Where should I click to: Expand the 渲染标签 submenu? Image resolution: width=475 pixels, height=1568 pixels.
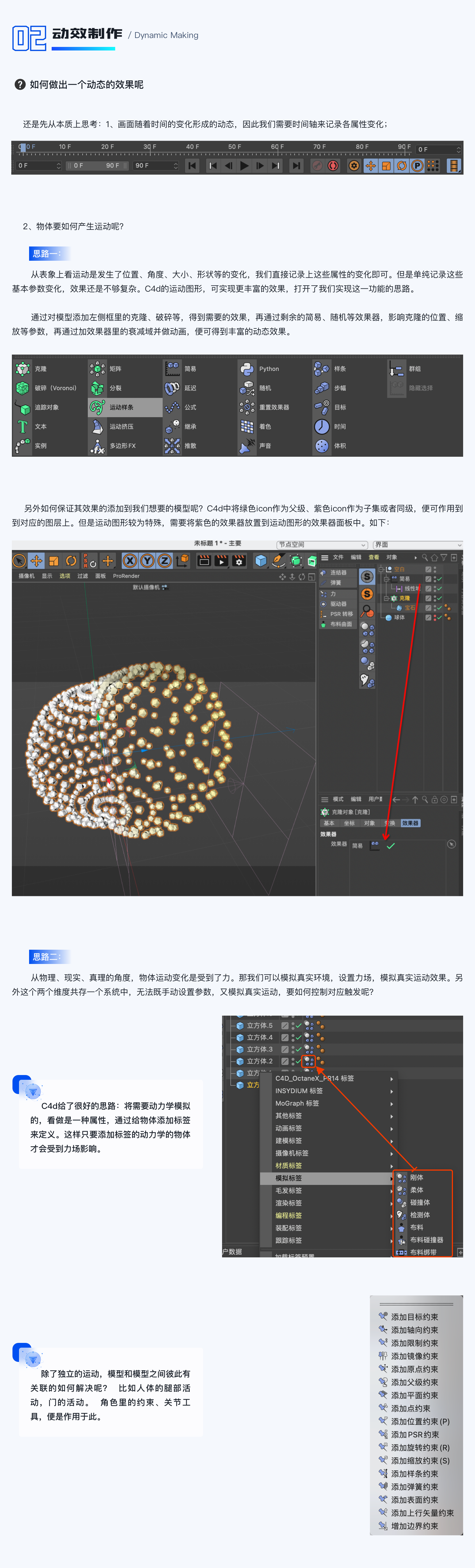click(x=328, y=1203)
